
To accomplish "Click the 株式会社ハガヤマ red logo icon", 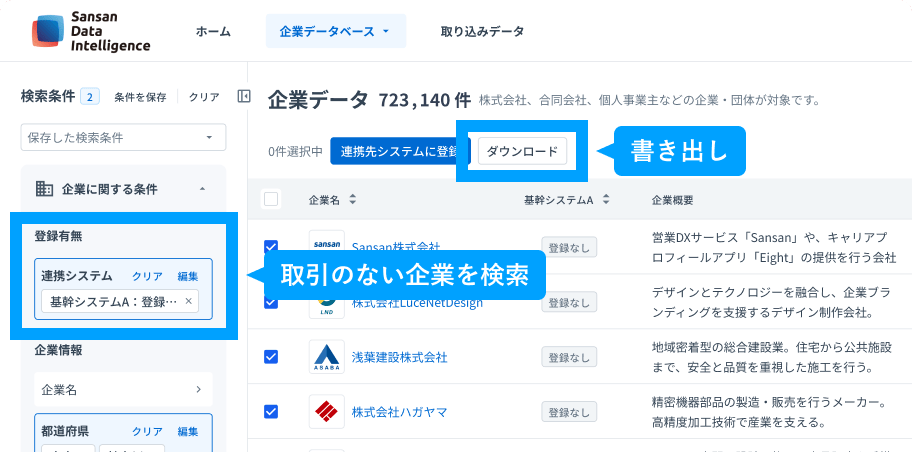I will coord(326,411).
